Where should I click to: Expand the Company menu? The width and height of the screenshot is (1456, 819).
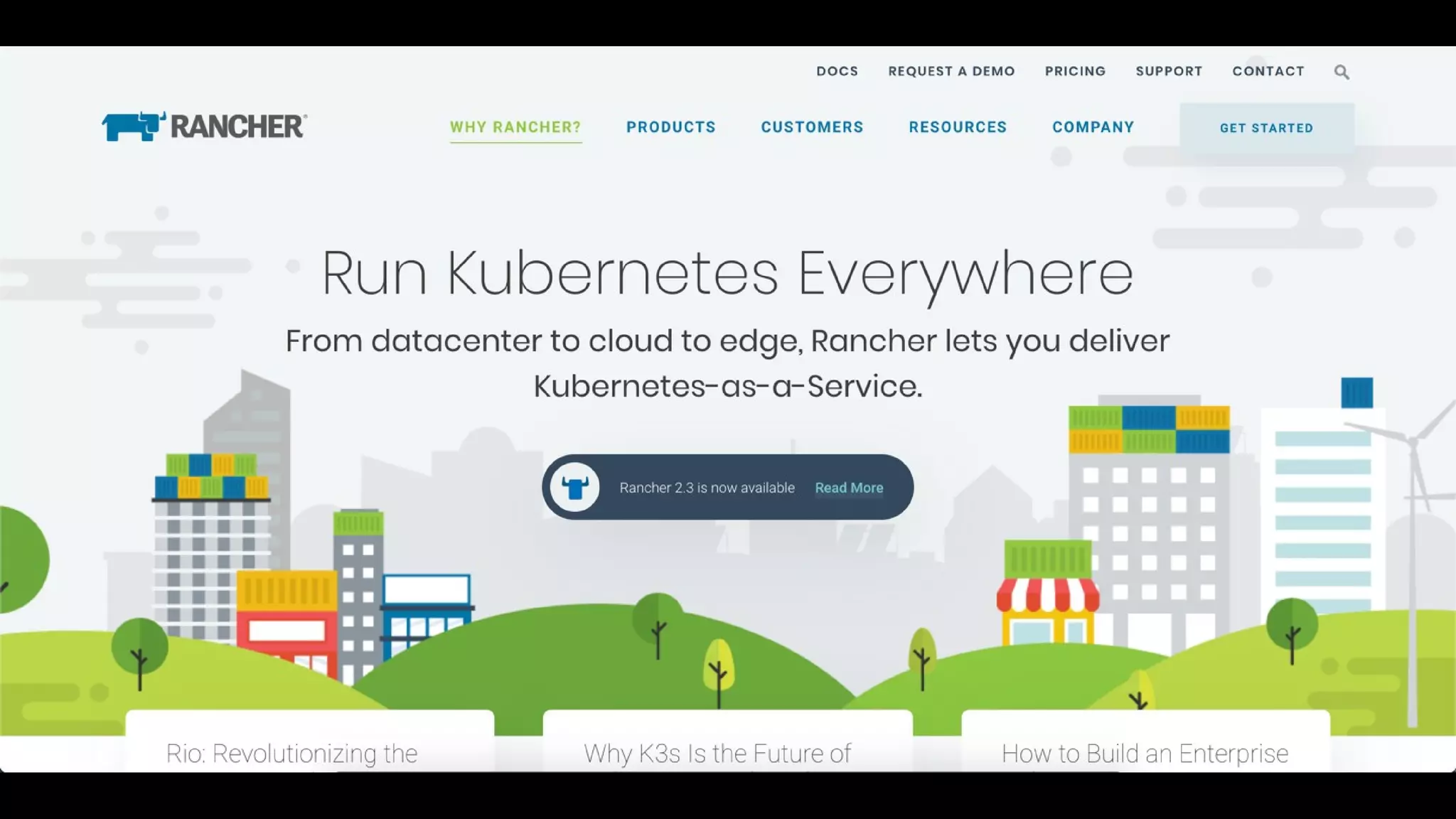[x=1093, y=127]
